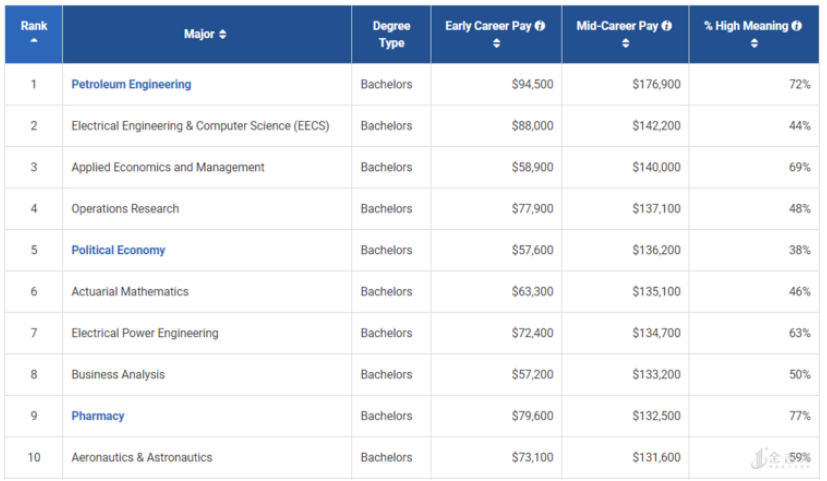Viewport: 827px width, 481px height.
Task: Open the Political Economy major link
Action: (x=118, y=251)
